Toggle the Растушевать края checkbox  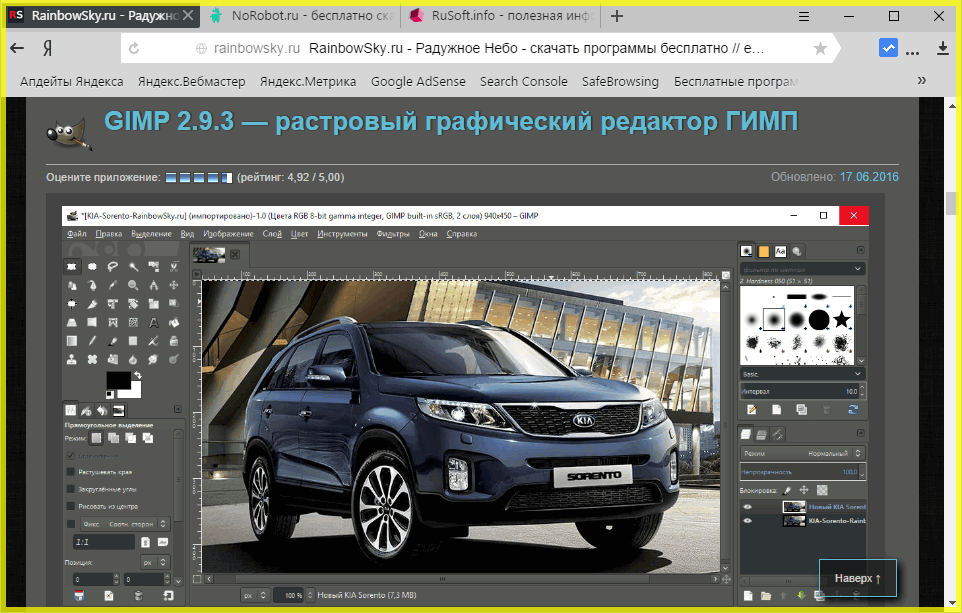pyautogui.click(x=71, y=472)
